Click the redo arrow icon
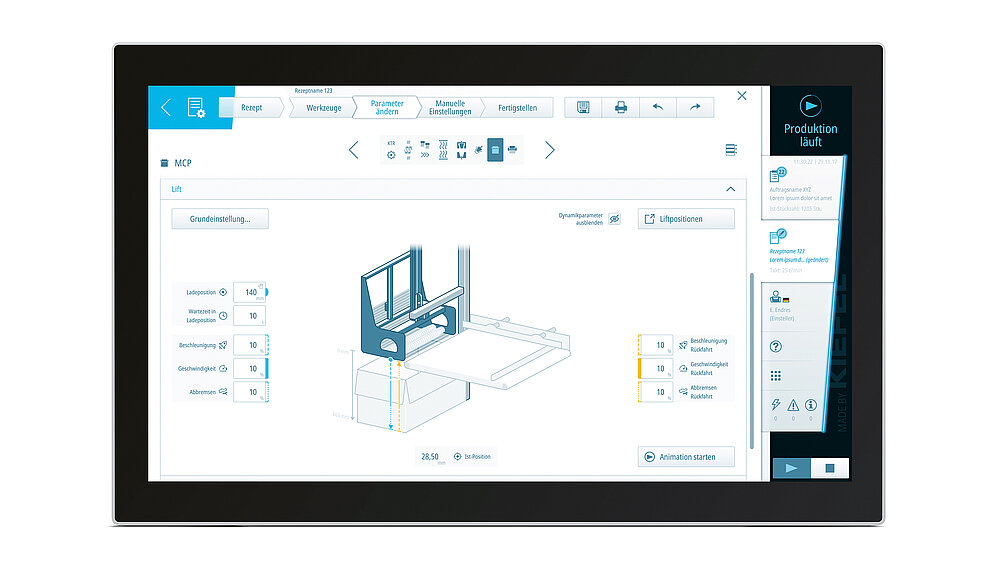Viewport: 1000px width, 567px height. (x=695, y=107)
